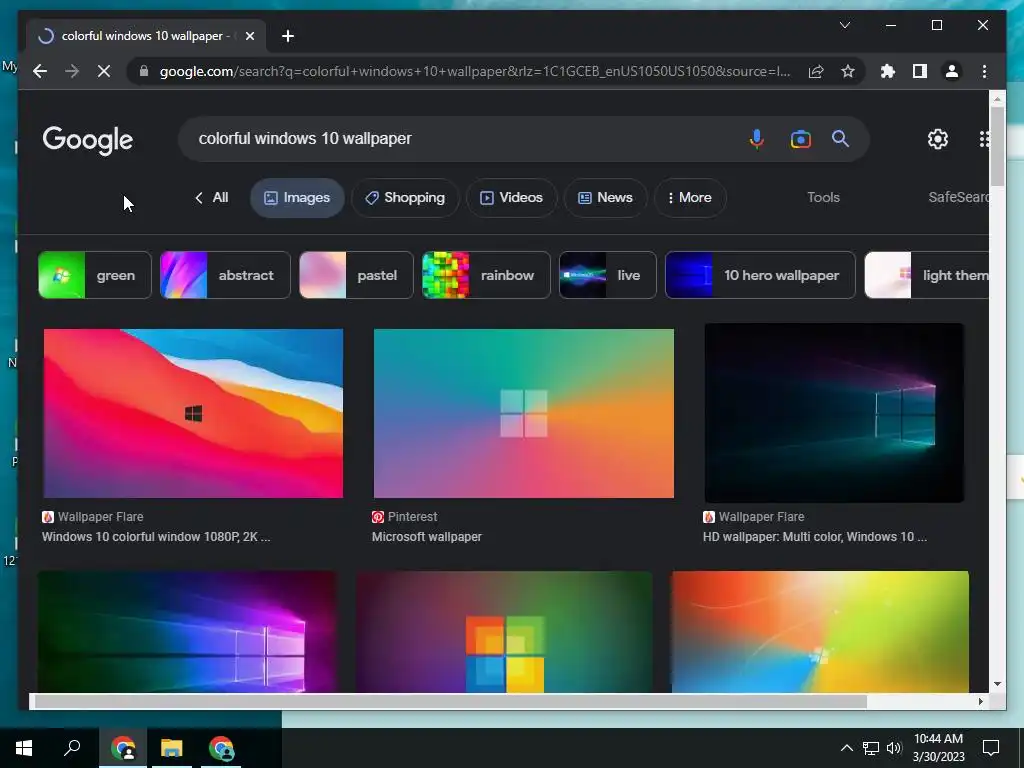1024x768 pixels.
Task: Go back to the previous page
Action: (x=40, y=71)
